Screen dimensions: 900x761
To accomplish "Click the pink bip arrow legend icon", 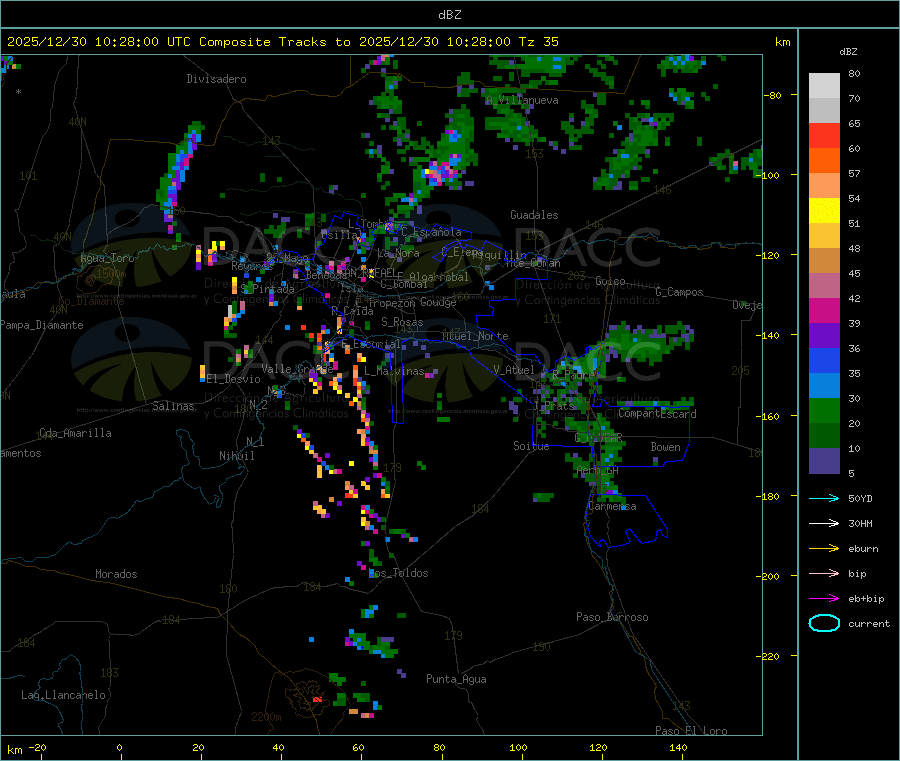I will (824, 573).
